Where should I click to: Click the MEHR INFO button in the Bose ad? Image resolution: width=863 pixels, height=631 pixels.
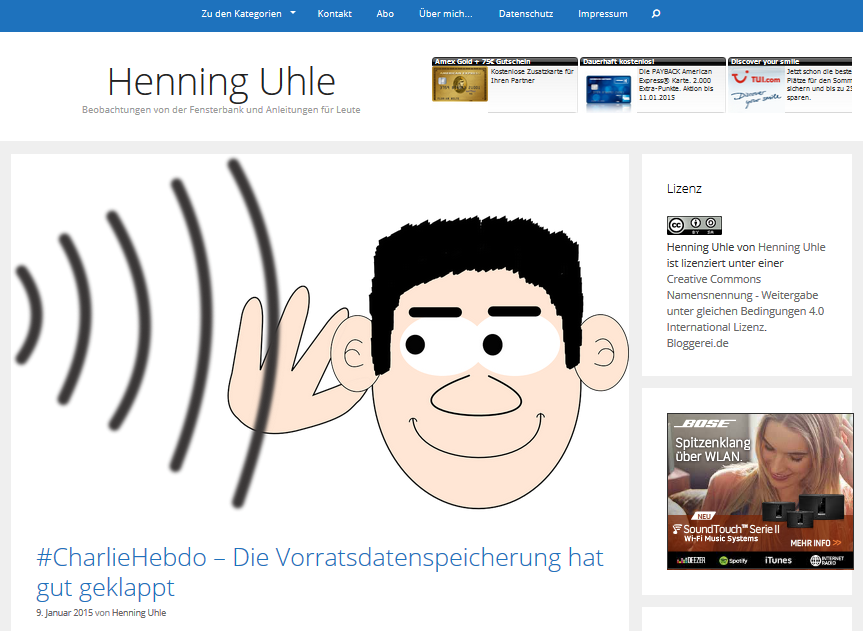810,543
